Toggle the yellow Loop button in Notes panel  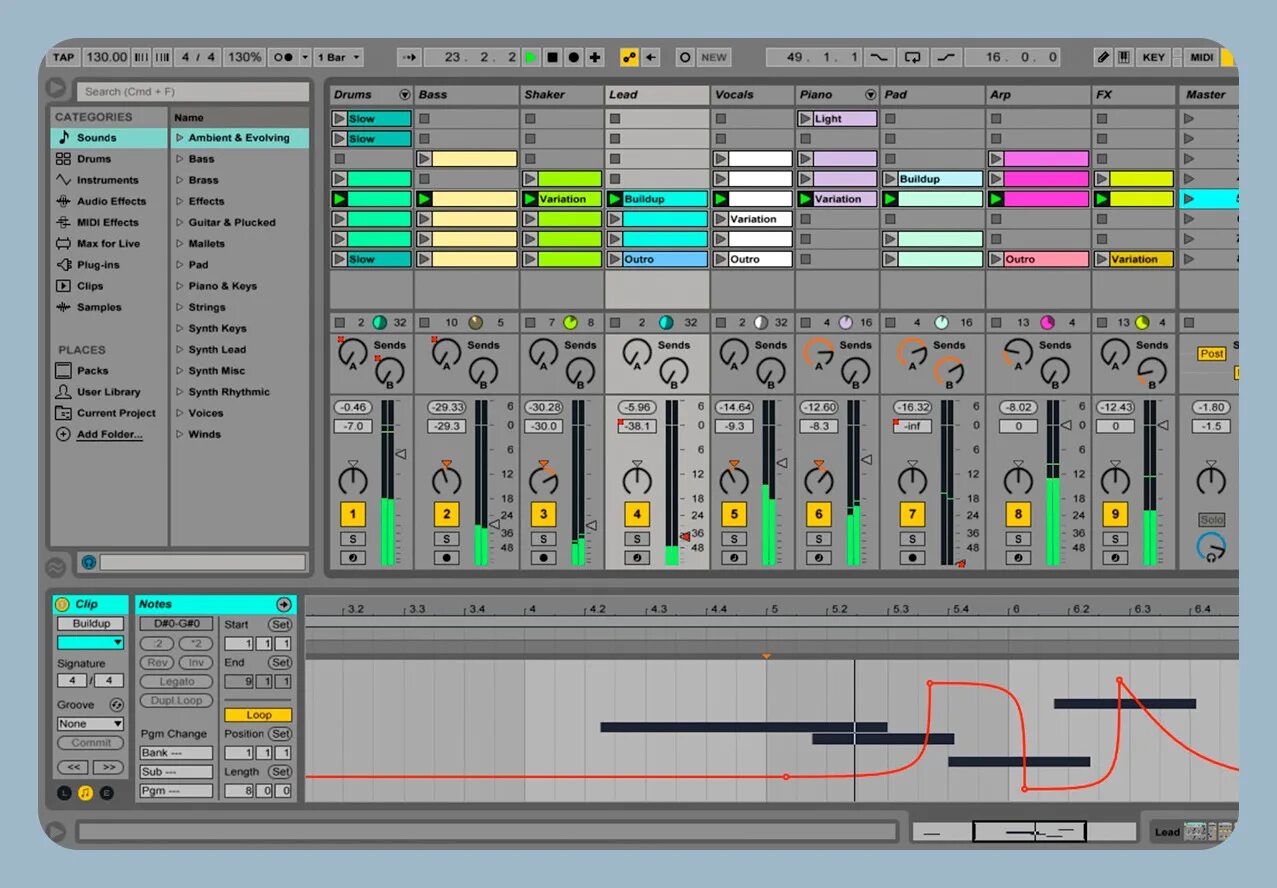[x=258, y=715]
